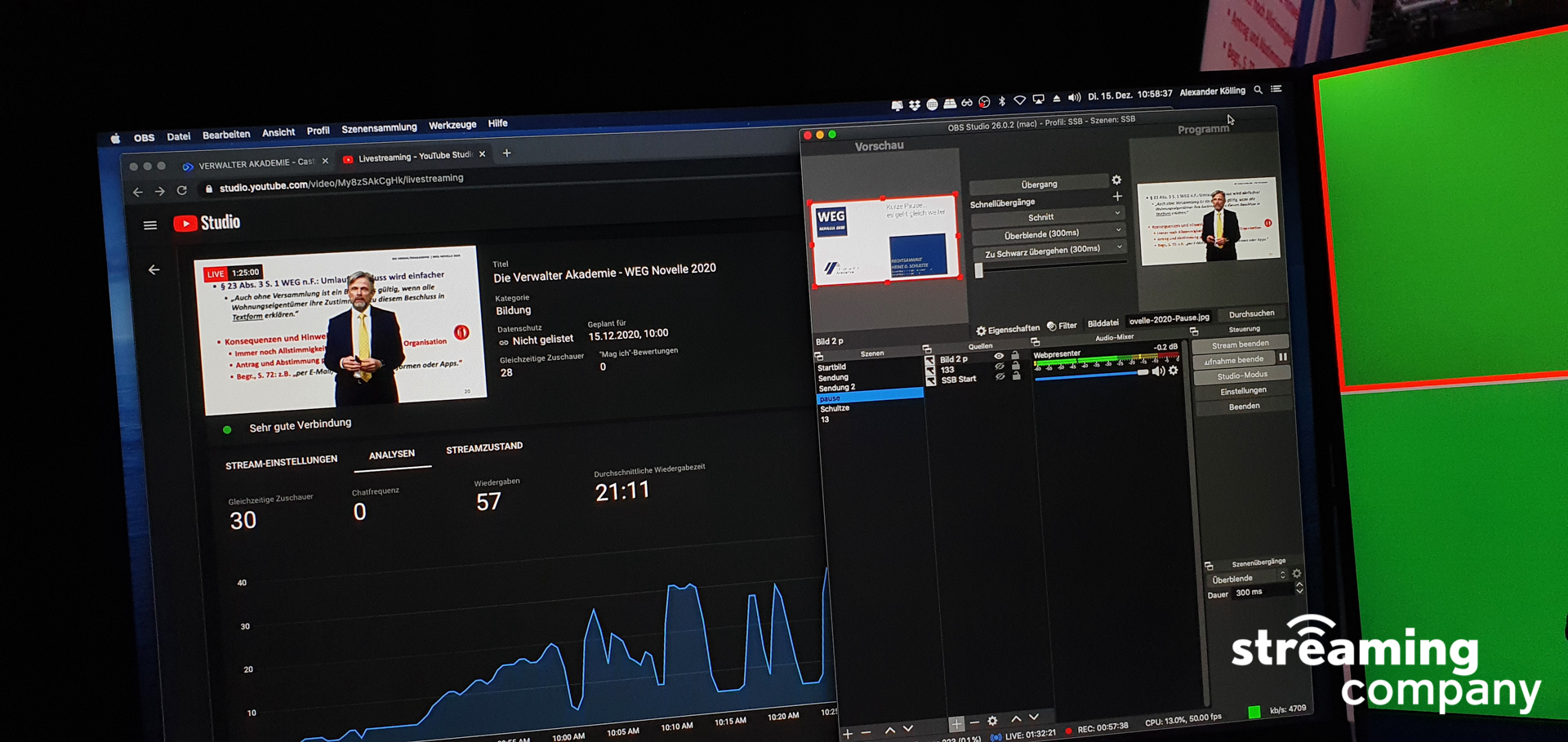
Task: Open the YouTube Studio hamburger menu
Action: coord(150,225)
